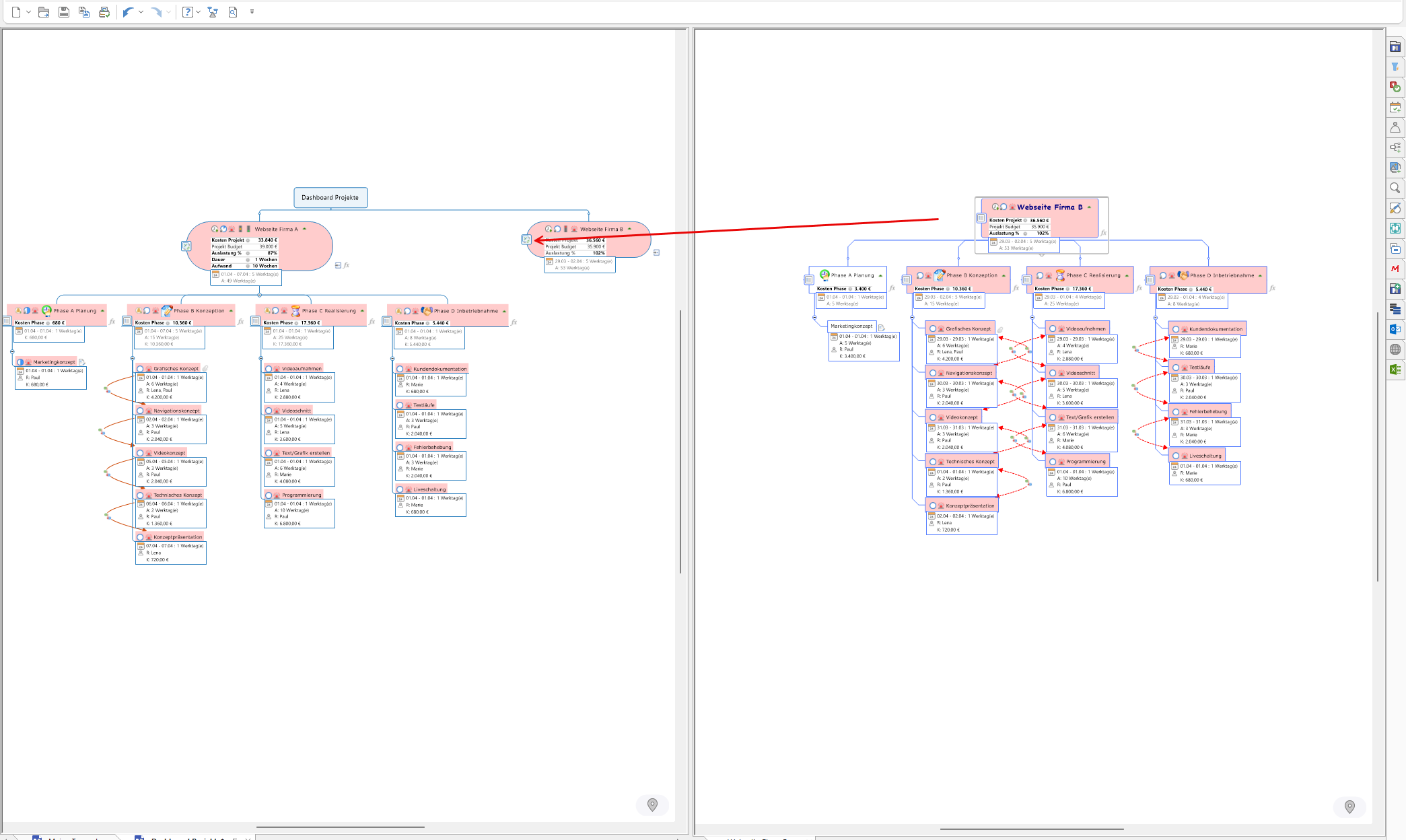Image resolution: width=1406 pixels, height=840 pixels.
Task: Toggle progress circle on right-pane Liveschaltung
Action: pos(1176,456)
